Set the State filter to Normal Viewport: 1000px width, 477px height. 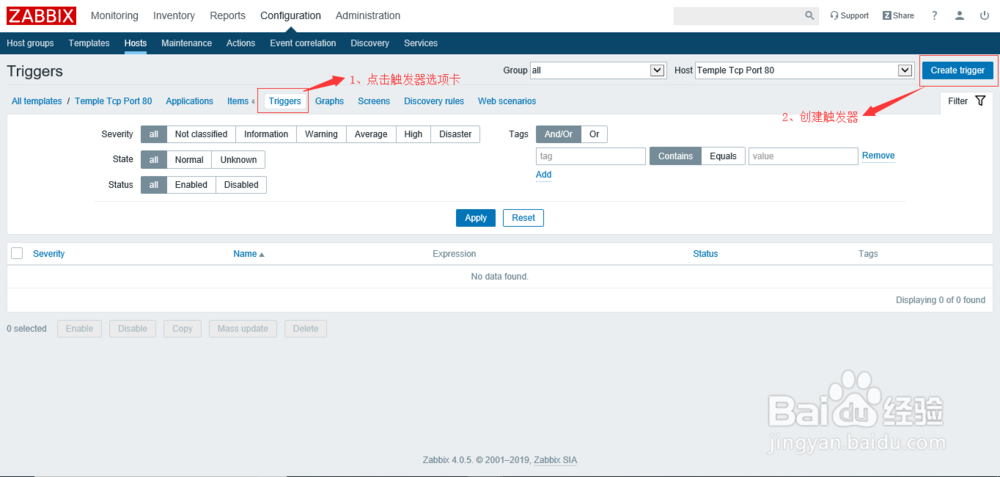tap(189, 159)
